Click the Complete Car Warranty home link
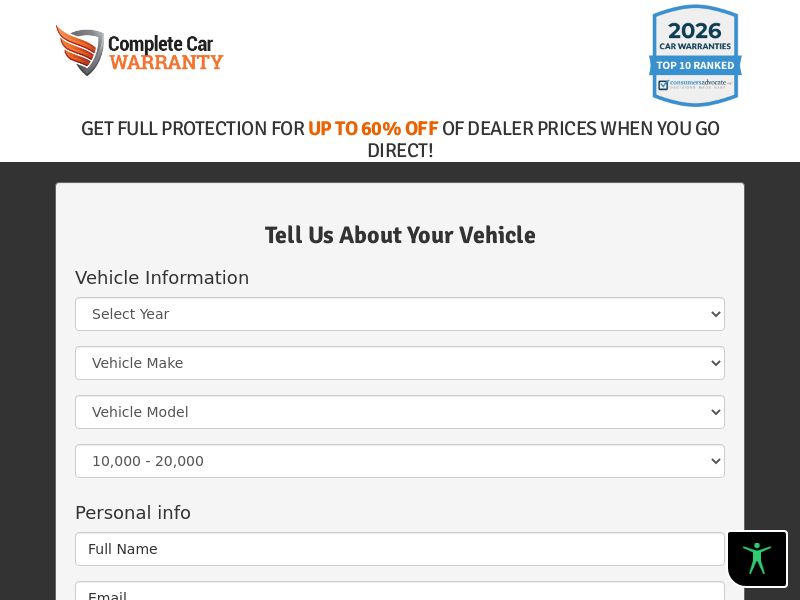 pyautogui.click(x=140, y=50)
